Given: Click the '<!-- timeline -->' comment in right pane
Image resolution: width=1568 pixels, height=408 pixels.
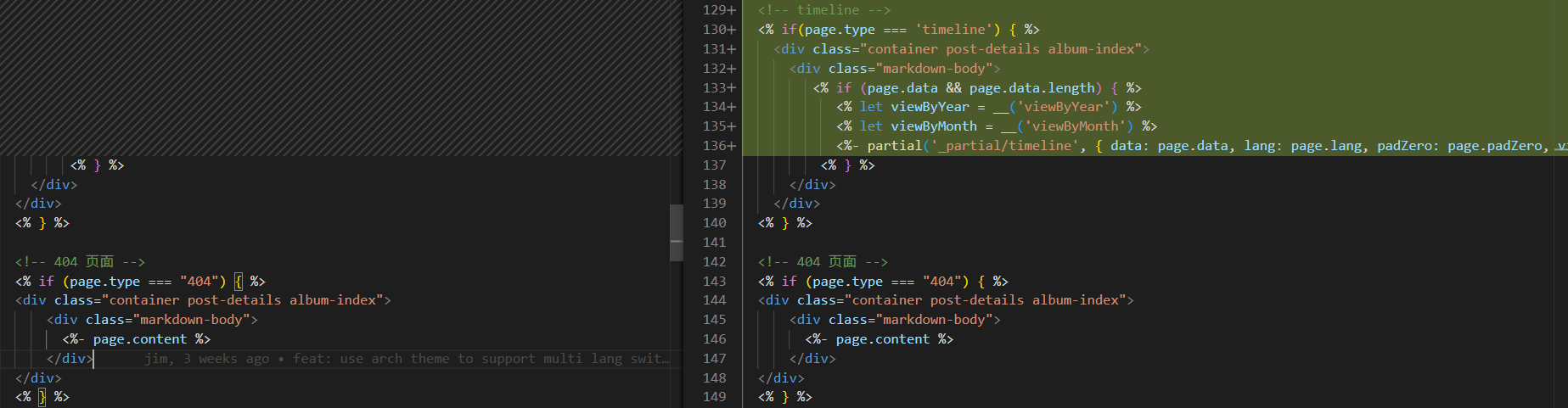Looking at the screenshot, I should (x=824, y=10).
